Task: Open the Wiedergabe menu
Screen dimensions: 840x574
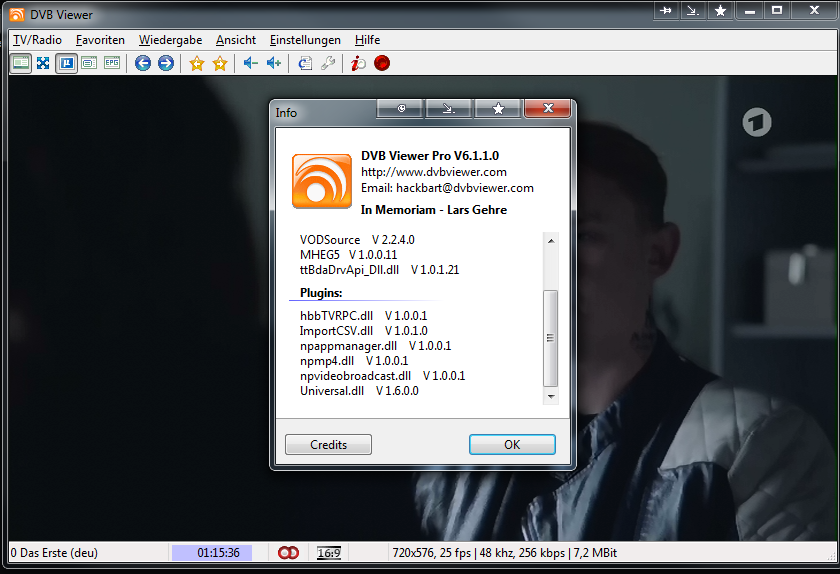Action: pyautogui.click(x=170, y=40)
